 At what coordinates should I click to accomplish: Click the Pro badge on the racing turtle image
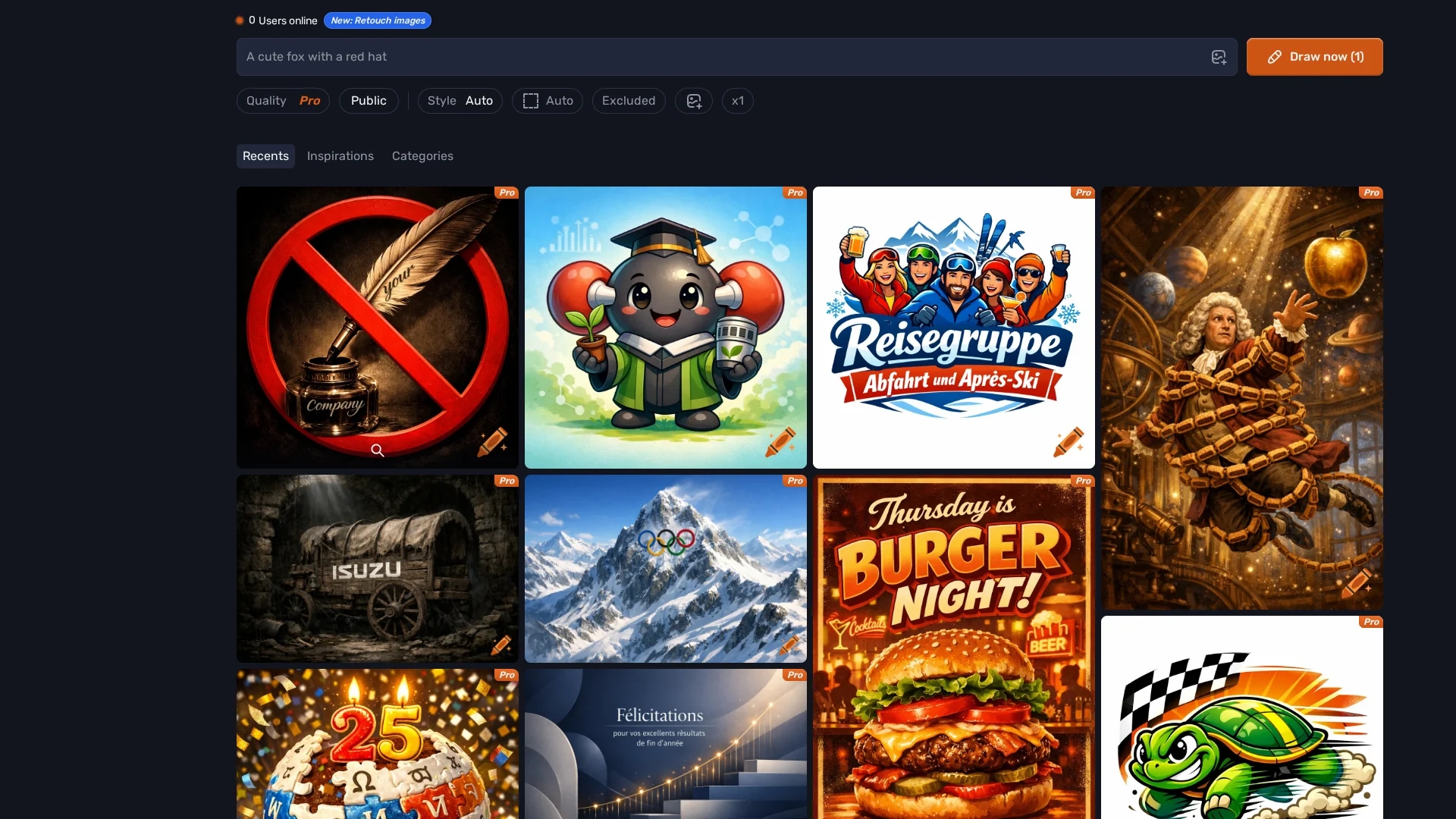pos(1372,622)
